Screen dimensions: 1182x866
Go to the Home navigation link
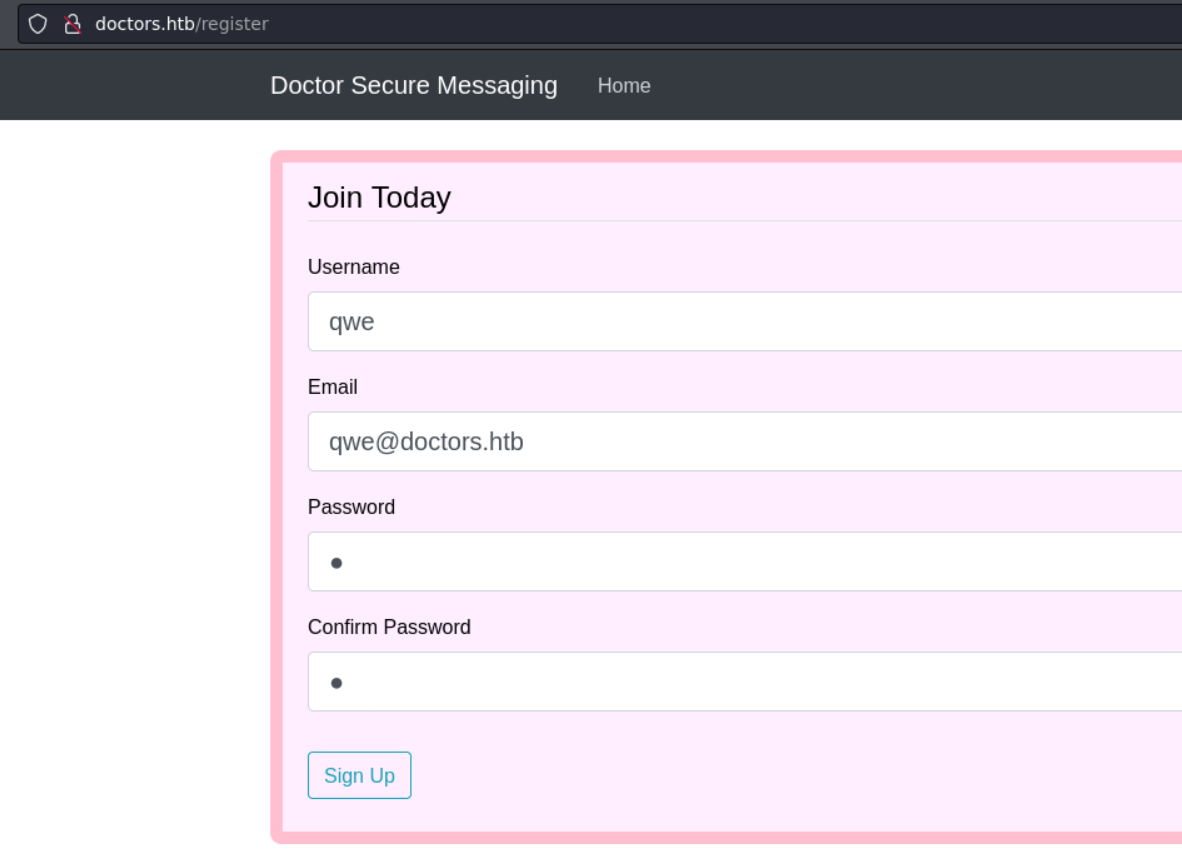pyautogui.click(x=623, y=85)
